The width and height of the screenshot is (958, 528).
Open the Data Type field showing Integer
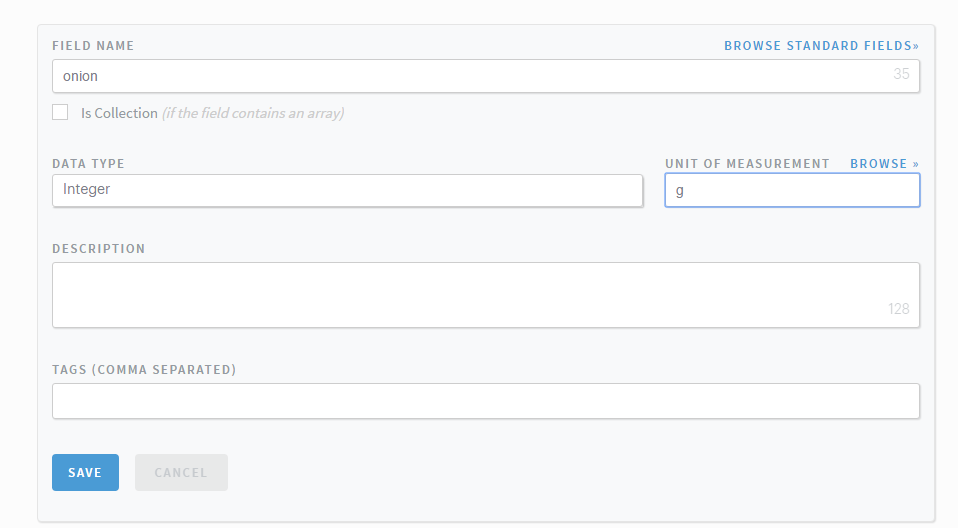[x=347, y=190]
